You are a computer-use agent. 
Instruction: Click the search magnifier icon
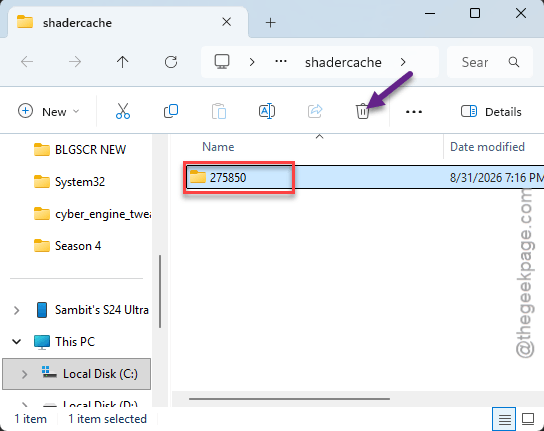tap(514, 62)
